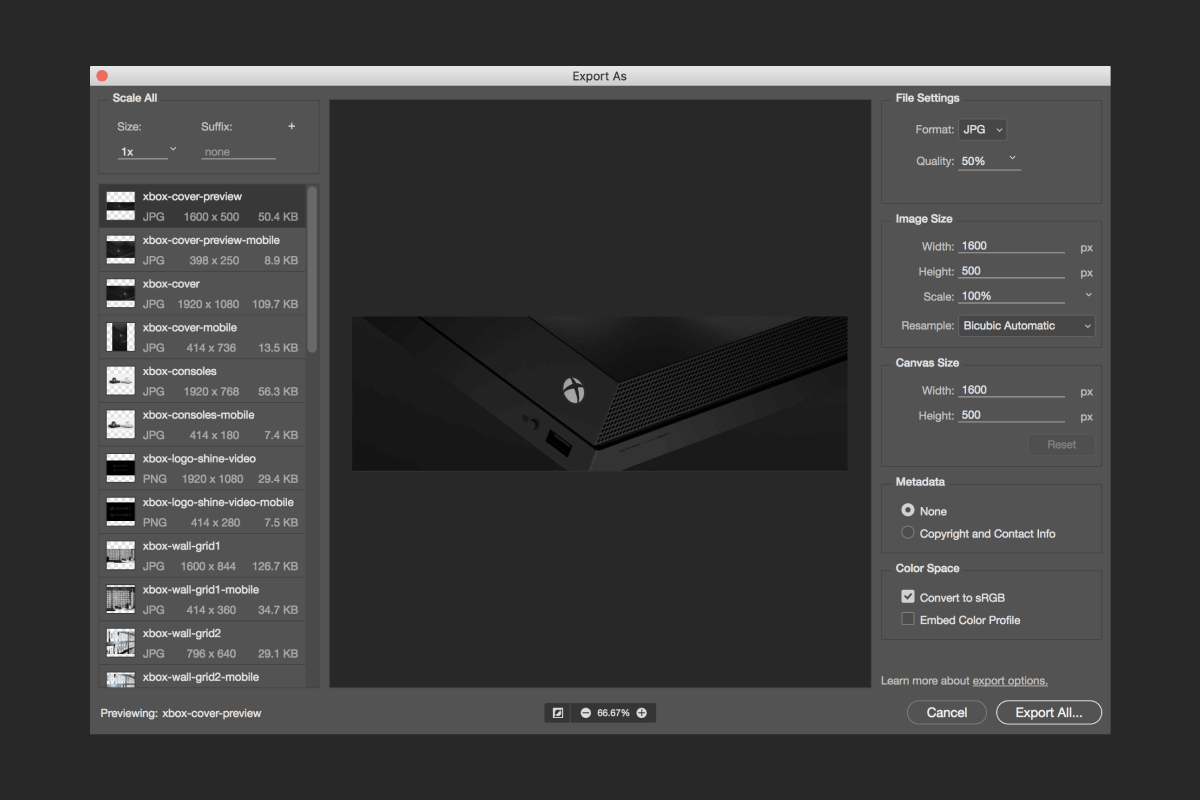Select the None metadata radio button
Viewport: 1200px width, 800px height.
click(x=908, y=510)
